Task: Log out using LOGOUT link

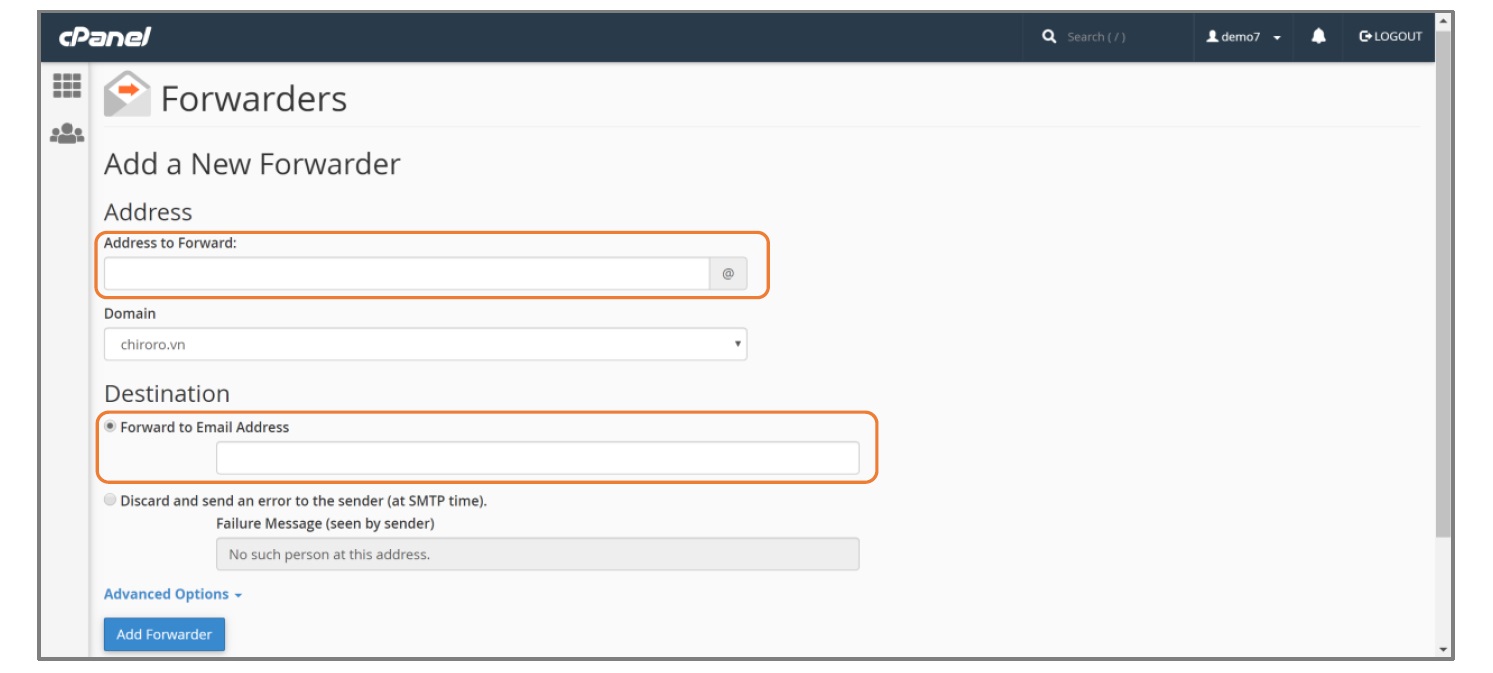Action: tap(1390, 36)
